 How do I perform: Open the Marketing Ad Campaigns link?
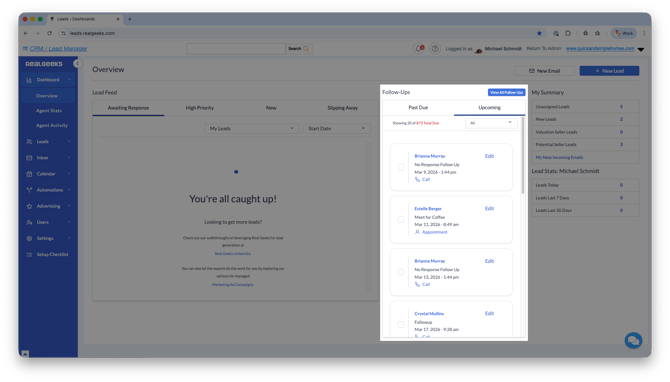(233, 285)
